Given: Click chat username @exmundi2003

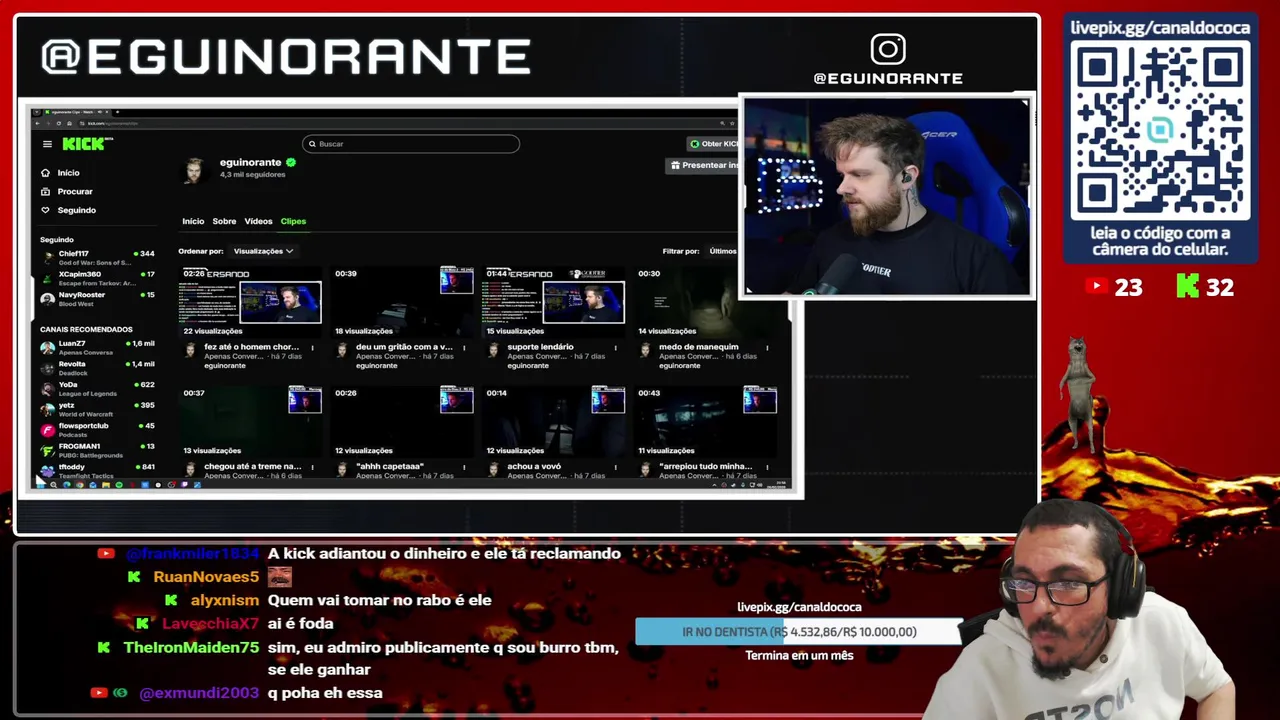Looking at the screenshot, I should 198,693.
